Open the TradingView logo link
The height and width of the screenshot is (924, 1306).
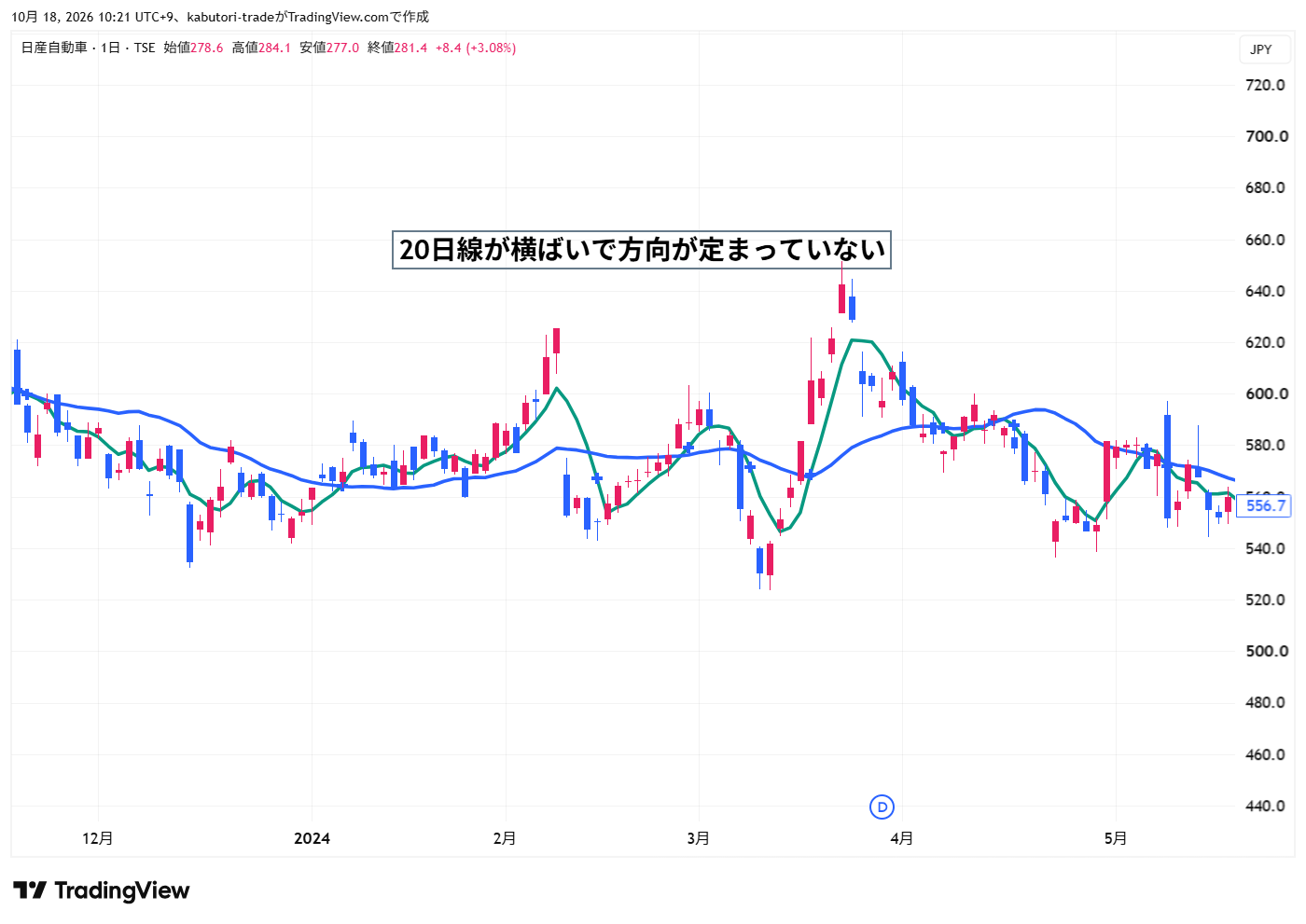[101, 890]
